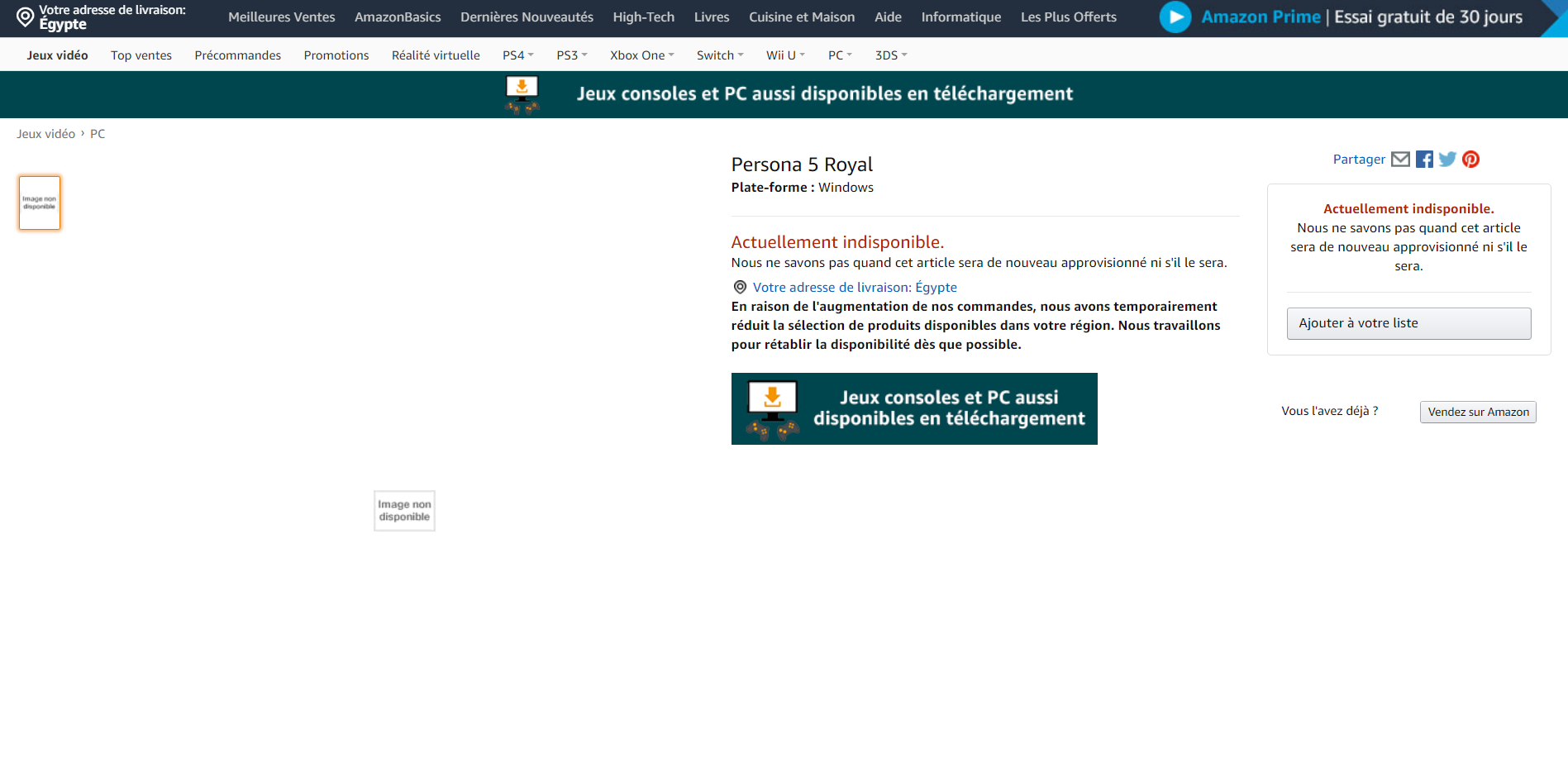Share on Facebook icon
The width and height of the screenshot is (1568, 768).
coord(1424,160)
